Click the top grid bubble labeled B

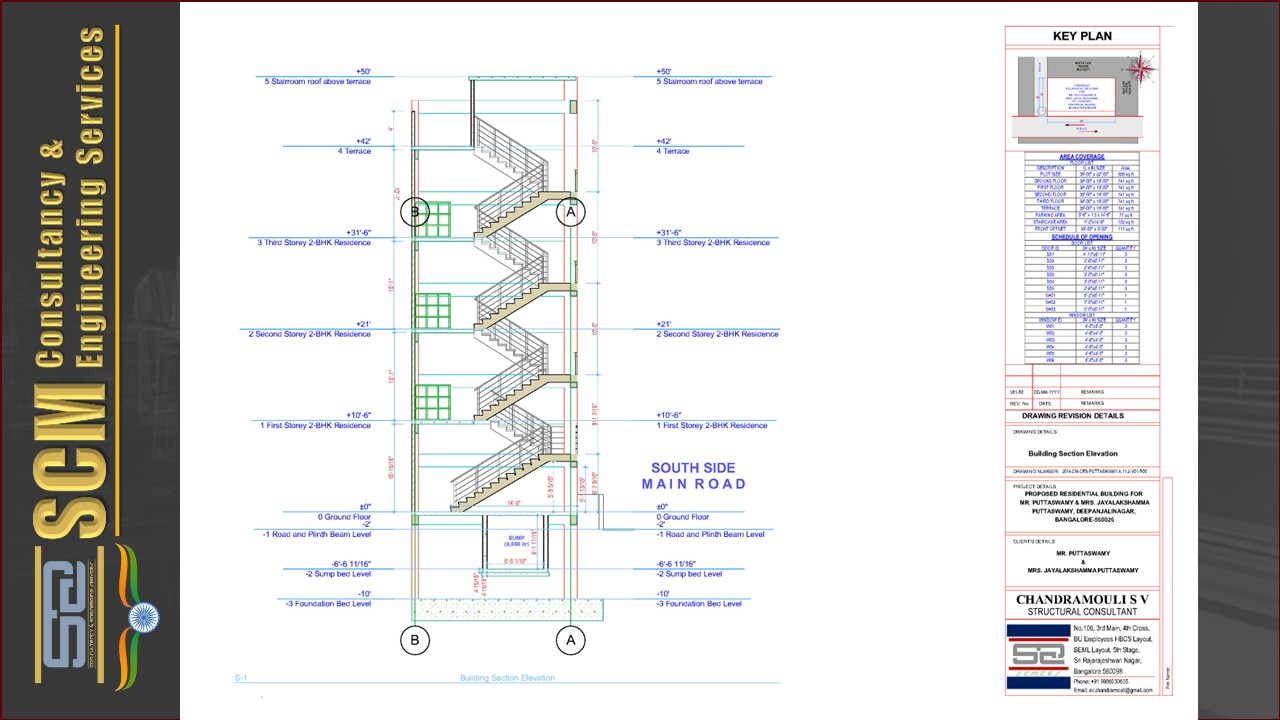(x=415, y=212)
